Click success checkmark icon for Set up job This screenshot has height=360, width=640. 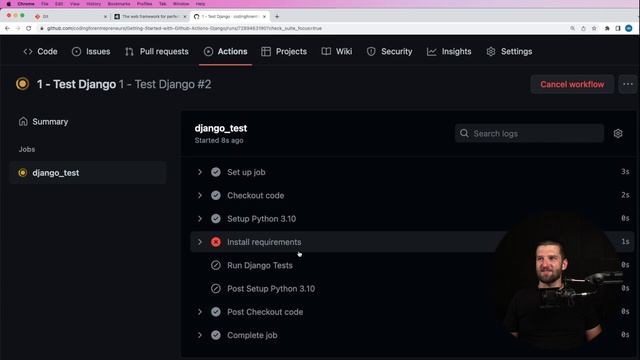[216, 172]
